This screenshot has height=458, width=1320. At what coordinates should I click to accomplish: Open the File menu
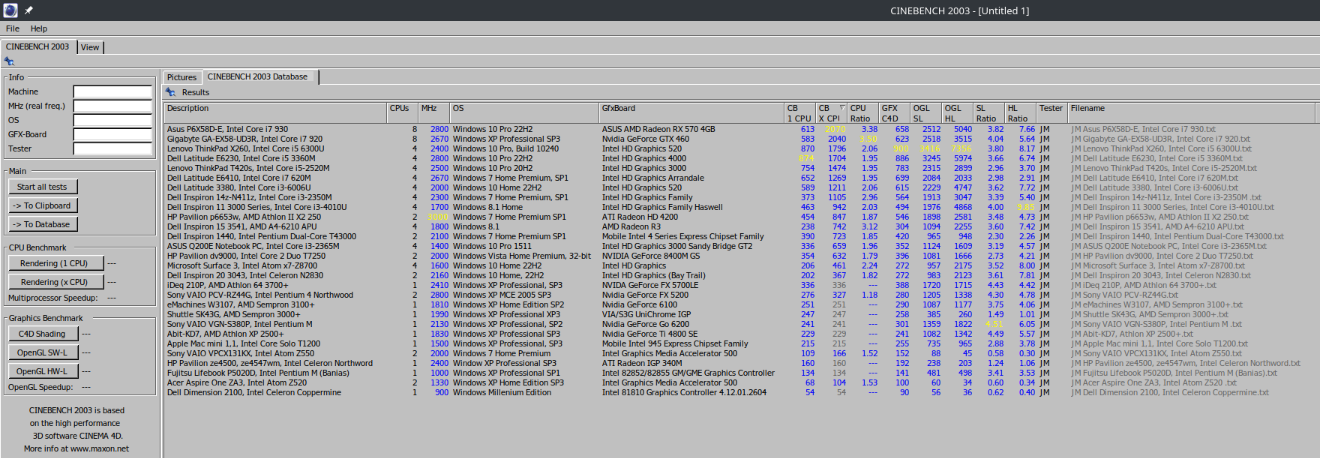coord(12,29)
